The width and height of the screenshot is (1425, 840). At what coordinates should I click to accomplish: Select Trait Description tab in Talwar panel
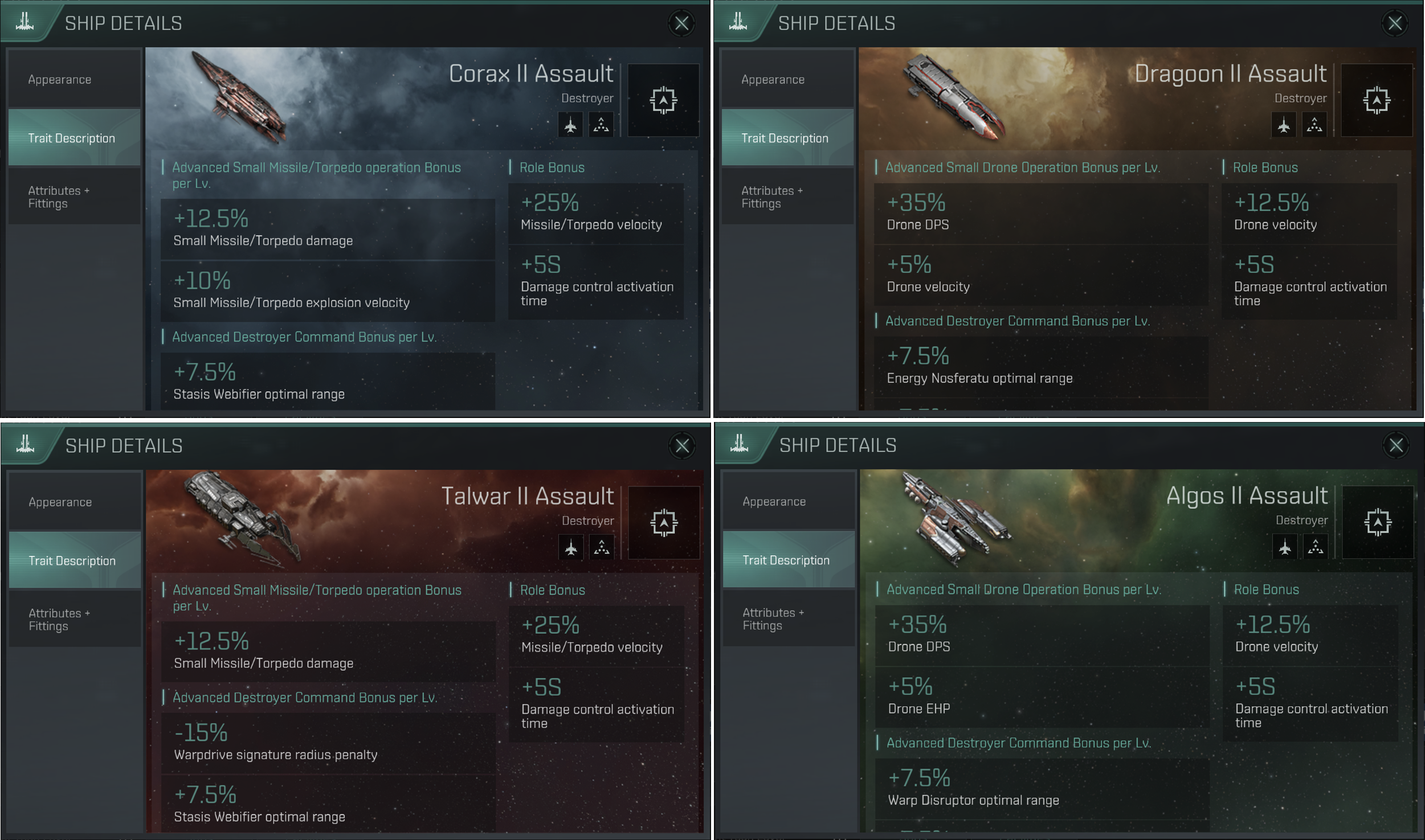75,560
